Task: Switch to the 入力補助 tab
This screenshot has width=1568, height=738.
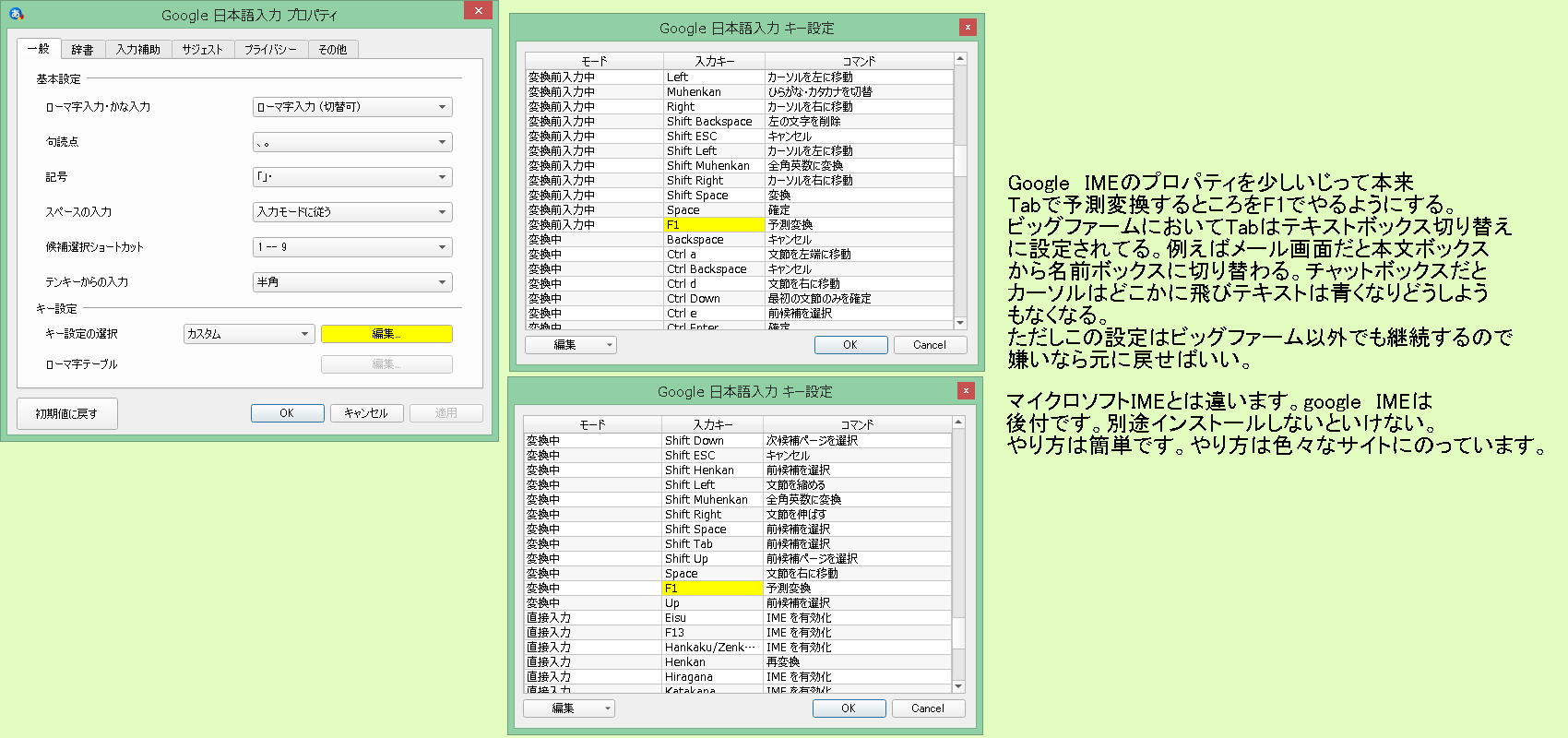Action: (x=138, y=50)
